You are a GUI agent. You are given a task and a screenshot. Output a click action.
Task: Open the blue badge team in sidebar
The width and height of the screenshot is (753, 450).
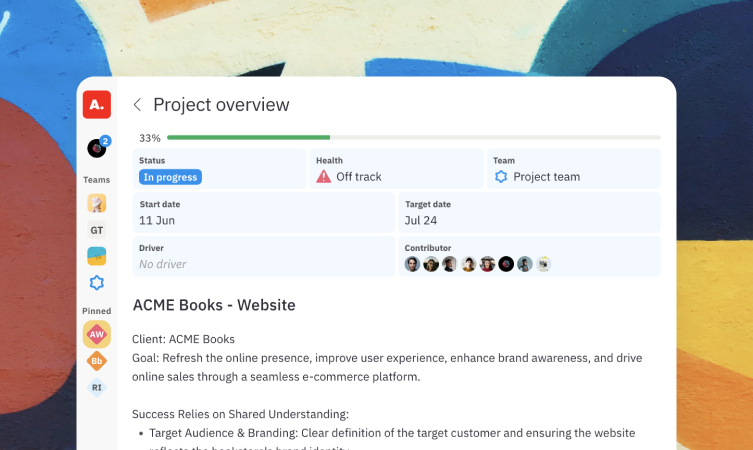click(97, 282)
